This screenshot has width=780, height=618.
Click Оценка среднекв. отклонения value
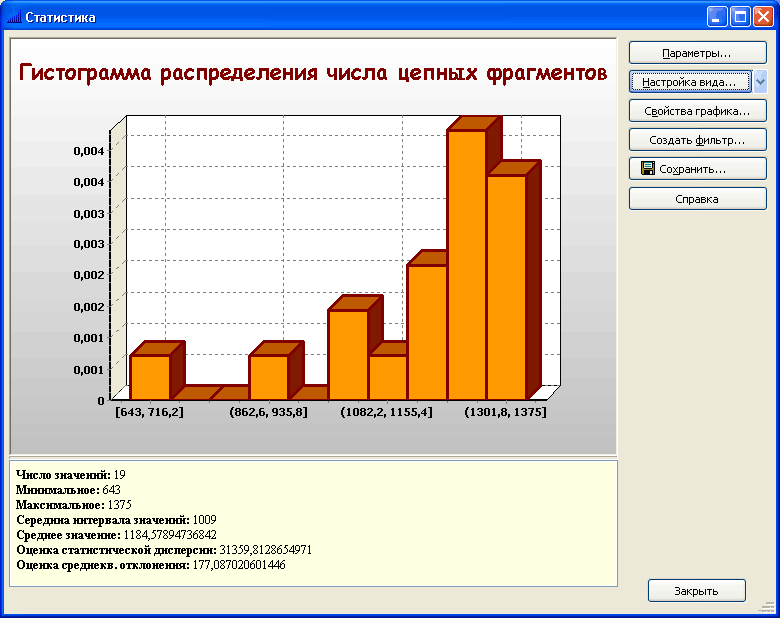[x=239, y=565]
